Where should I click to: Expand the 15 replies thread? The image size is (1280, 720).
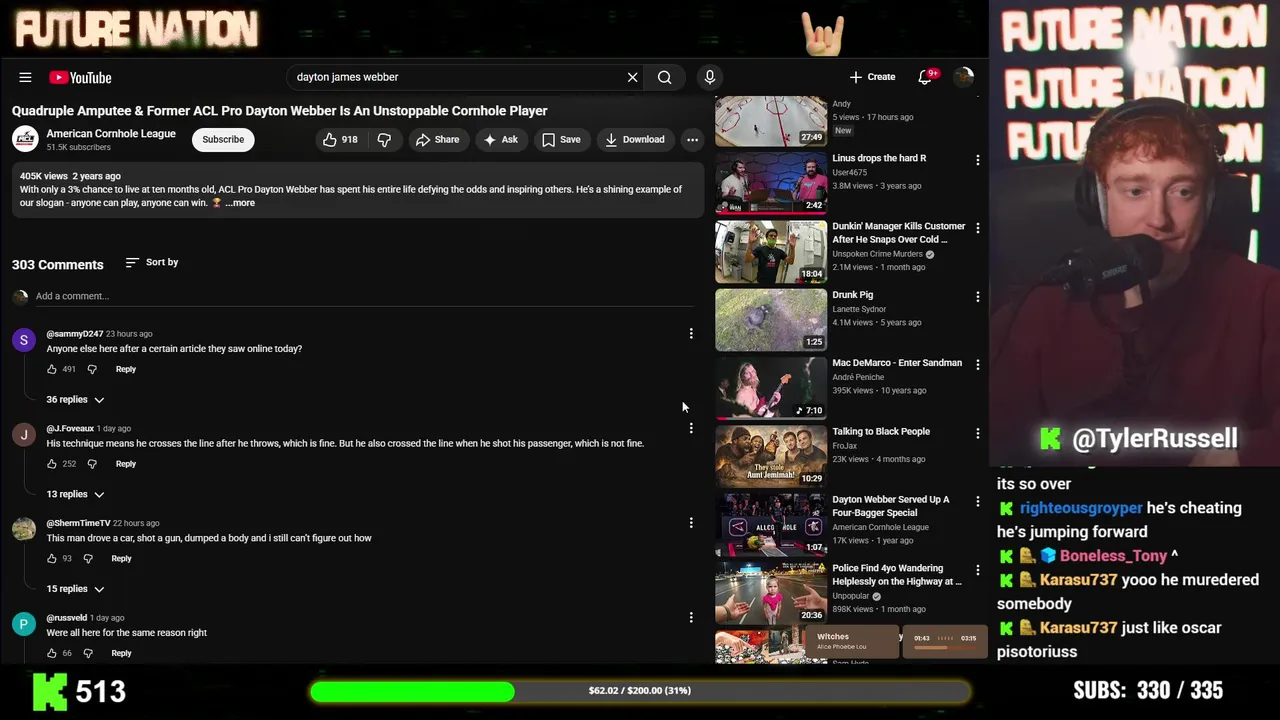click(x=75, y=589)
